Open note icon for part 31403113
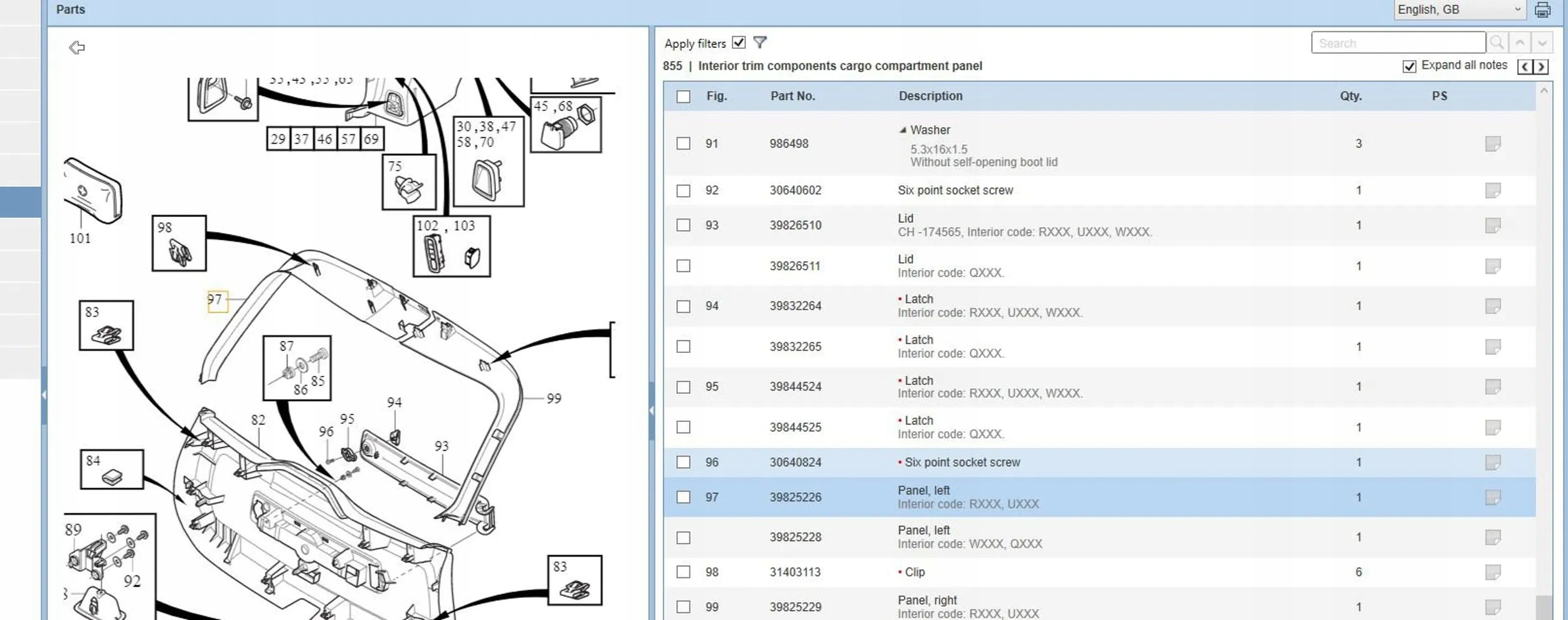1568x620 pixels. [x=1493, y=572]
